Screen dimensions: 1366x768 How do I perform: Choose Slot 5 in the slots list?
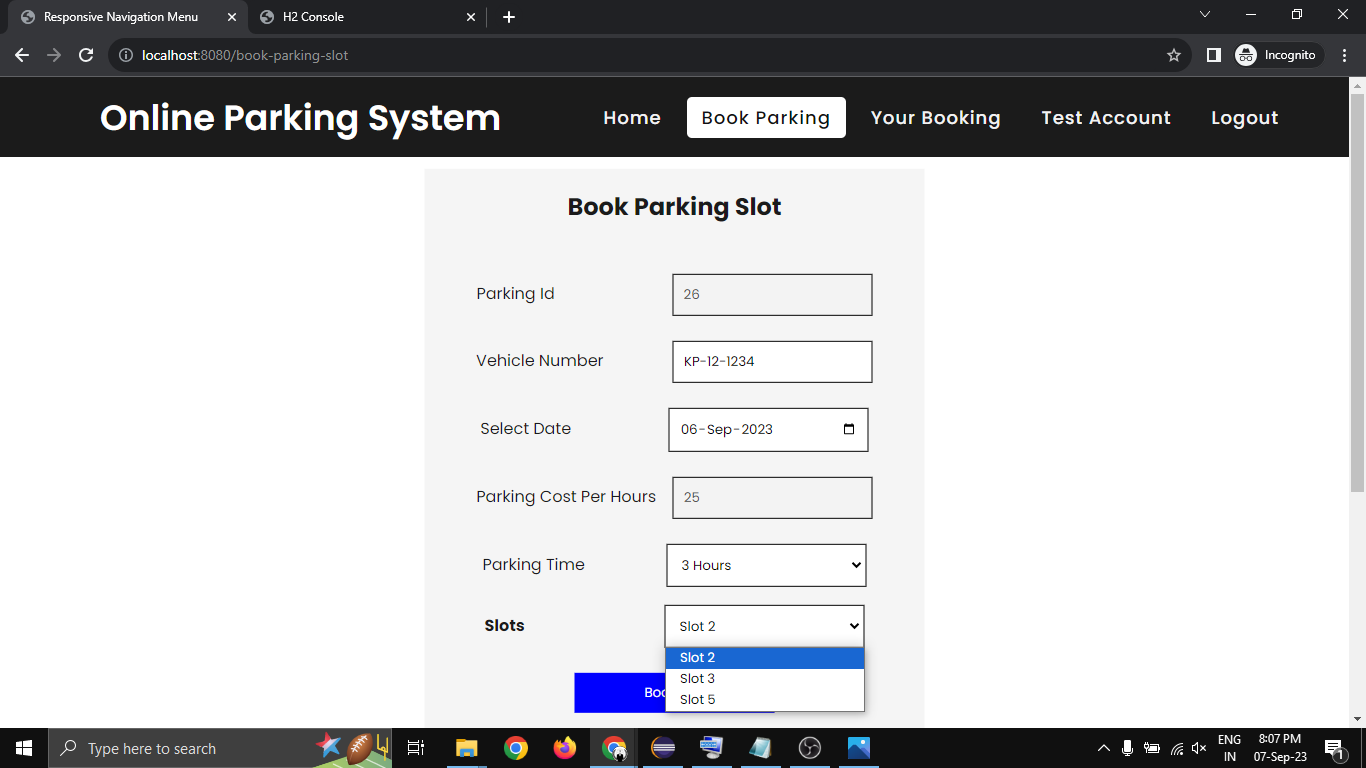coord(697,700)
